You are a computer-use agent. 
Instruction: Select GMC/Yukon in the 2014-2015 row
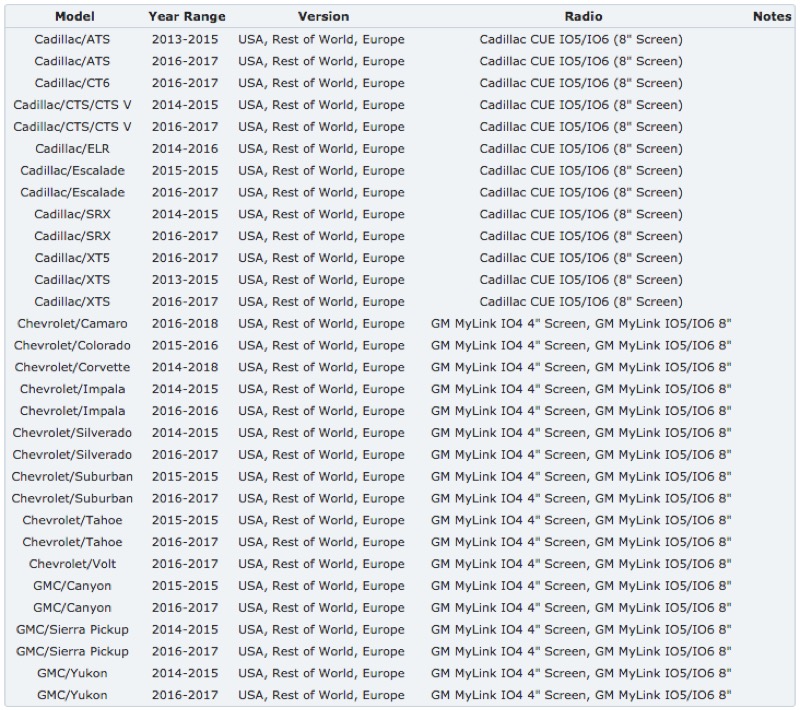[x=72, y=673]
